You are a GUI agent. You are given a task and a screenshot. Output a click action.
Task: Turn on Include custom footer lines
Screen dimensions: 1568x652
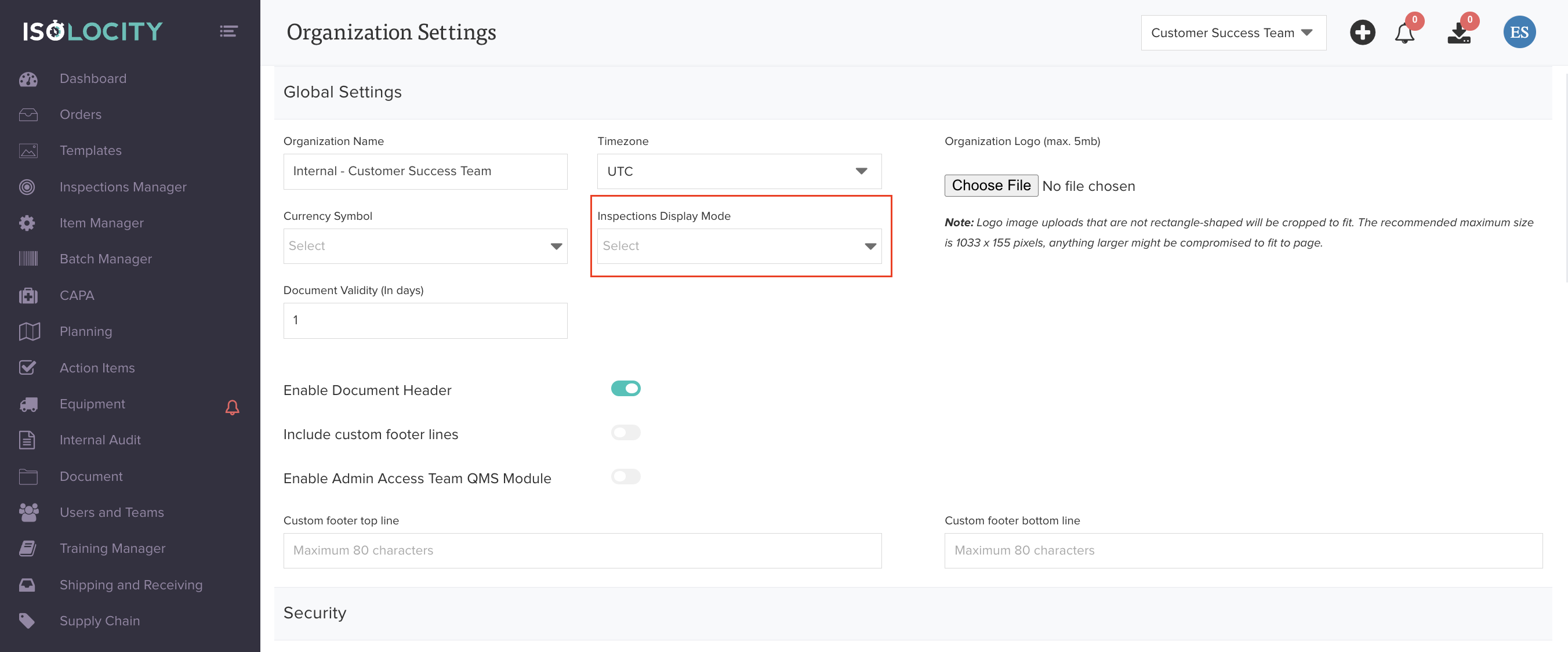pos(625,433)
